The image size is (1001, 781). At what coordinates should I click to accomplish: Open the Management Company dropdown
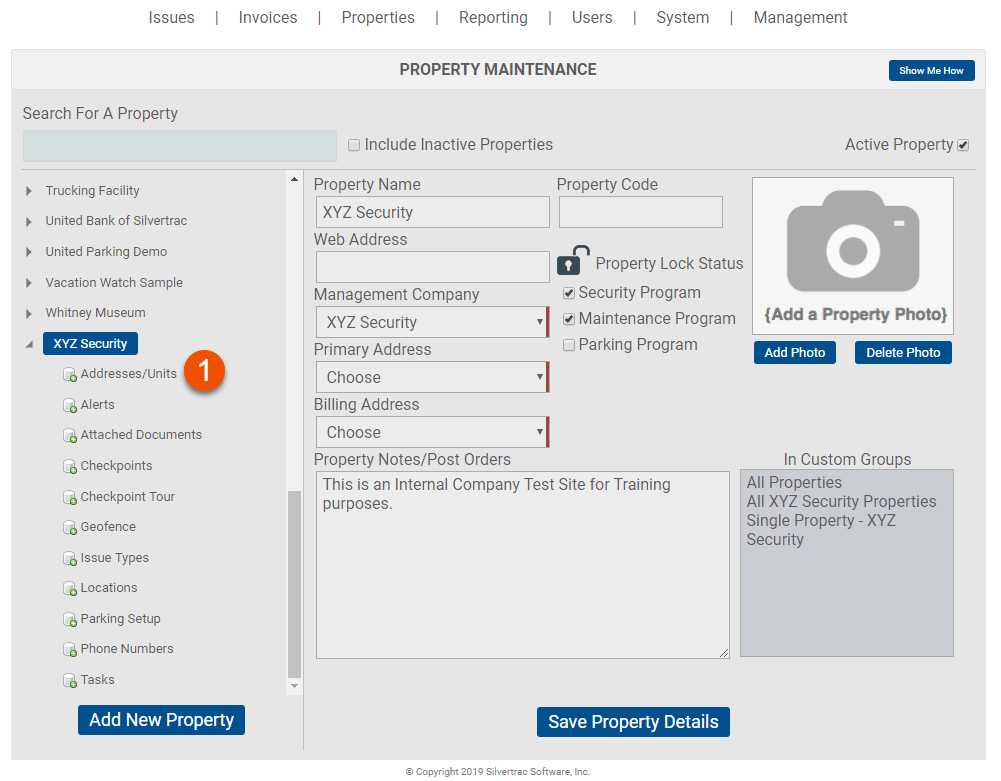pyautogui.click(x=431, y=322)
